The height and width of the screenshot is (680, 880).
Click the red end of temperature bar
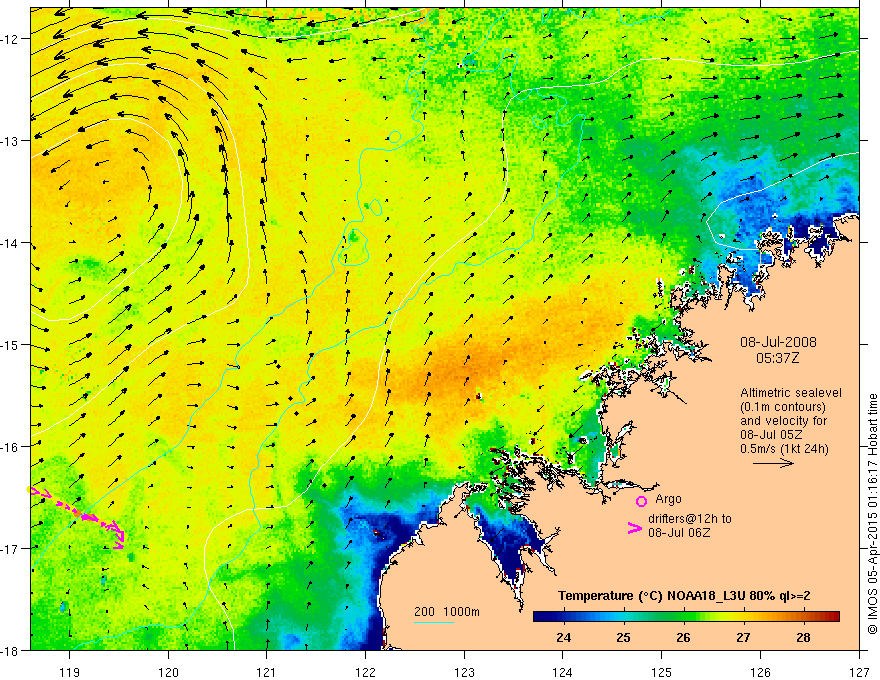point(833,616)
